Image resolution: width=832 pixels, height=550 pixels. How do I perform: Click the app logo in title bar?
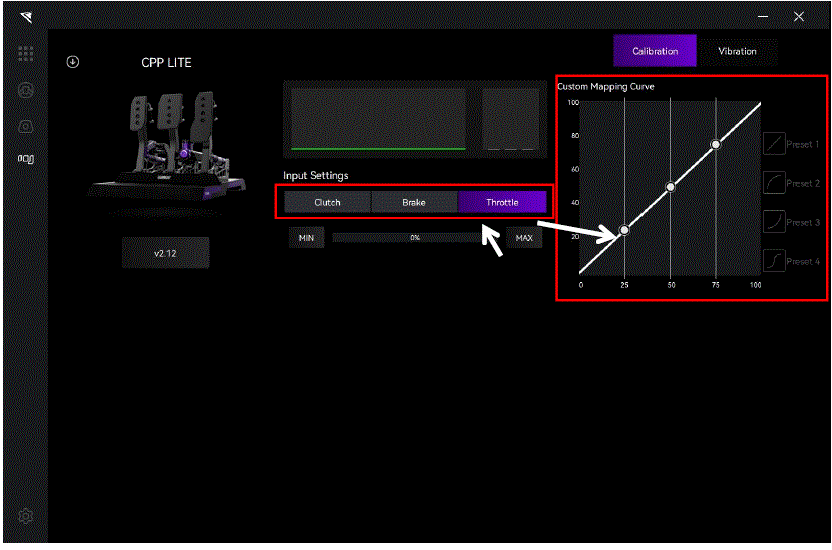[x=26, y=18]
